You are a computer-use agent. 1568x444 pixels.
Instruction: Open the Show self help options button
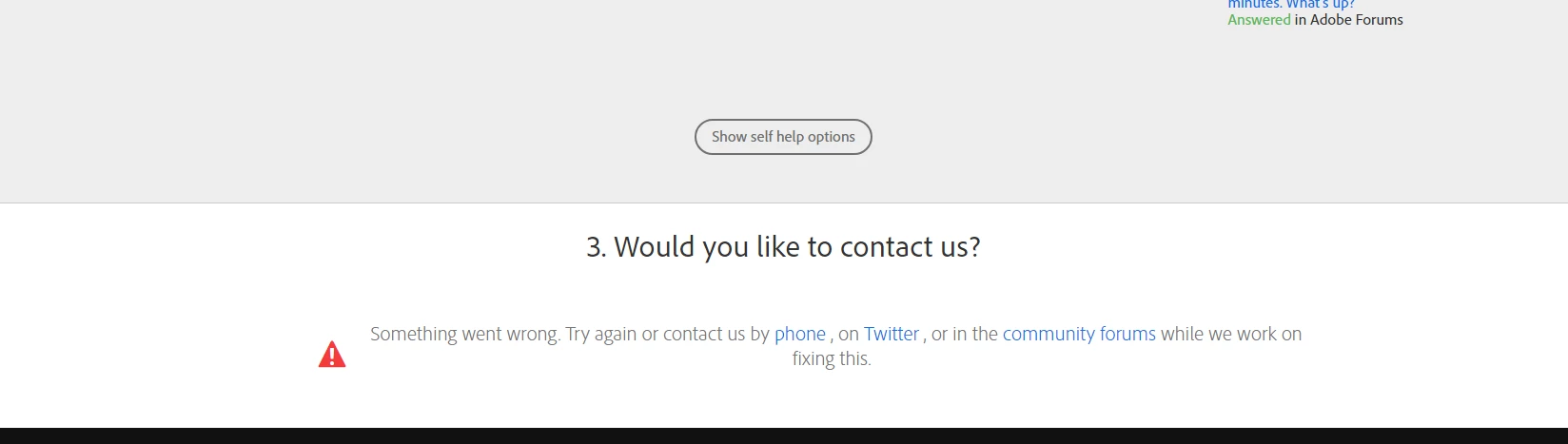coord(783,137)
